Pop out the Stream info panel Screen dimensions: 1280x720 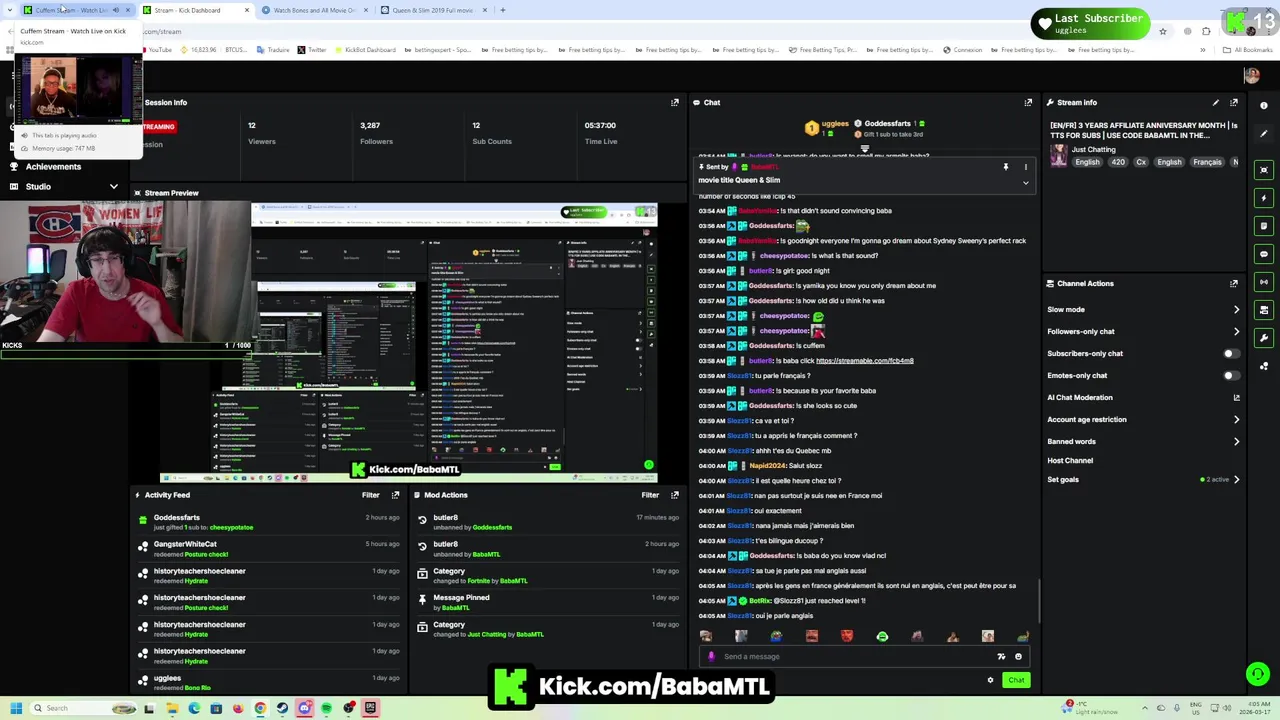tap(1234, 102)
